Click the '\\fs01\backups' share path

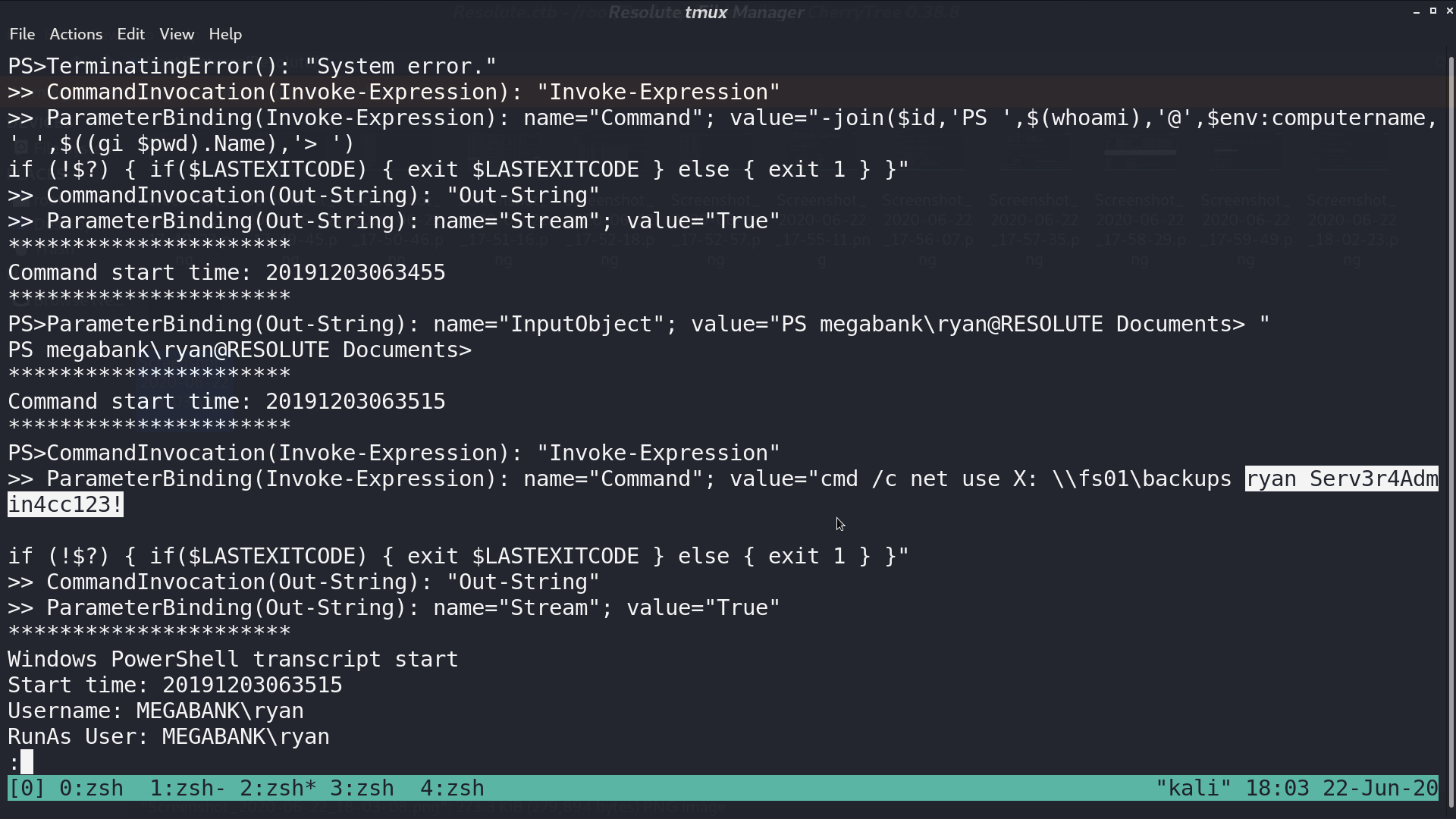pos(1142,479)
